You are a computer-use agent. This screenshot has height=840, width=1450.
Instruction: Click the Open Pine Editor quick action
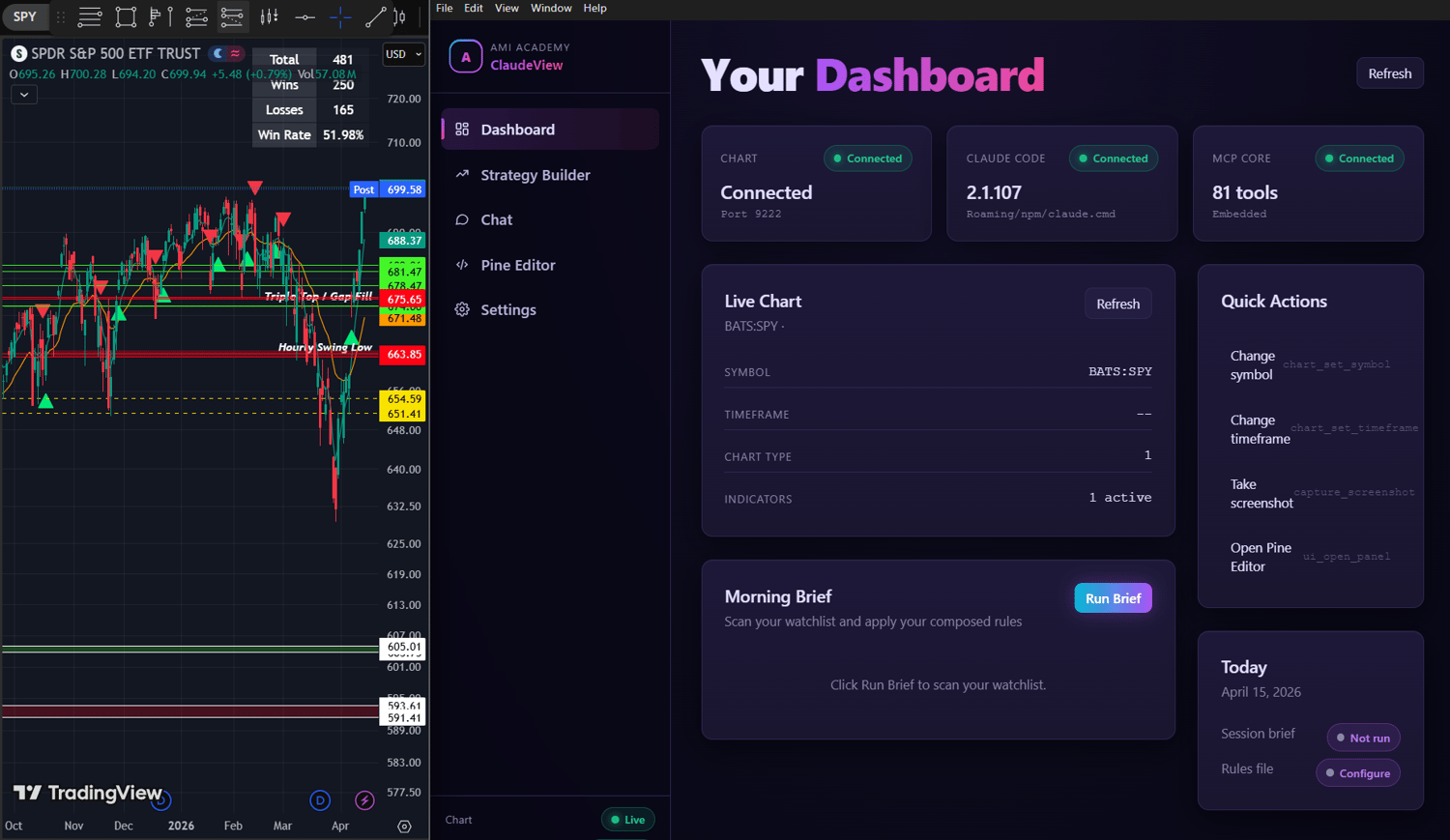1311,557
